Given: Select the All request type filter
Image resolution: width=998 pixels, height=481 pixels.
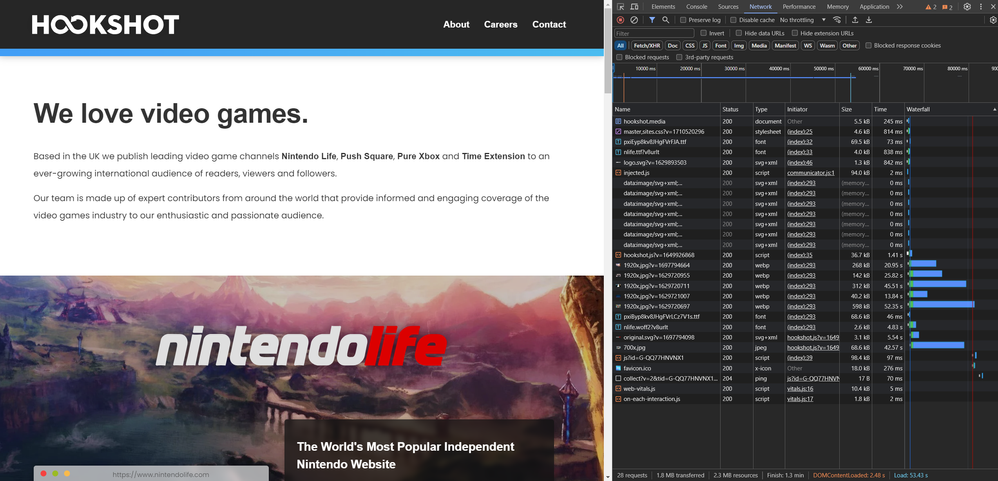Looking at the screenshot, I should 621,45.
